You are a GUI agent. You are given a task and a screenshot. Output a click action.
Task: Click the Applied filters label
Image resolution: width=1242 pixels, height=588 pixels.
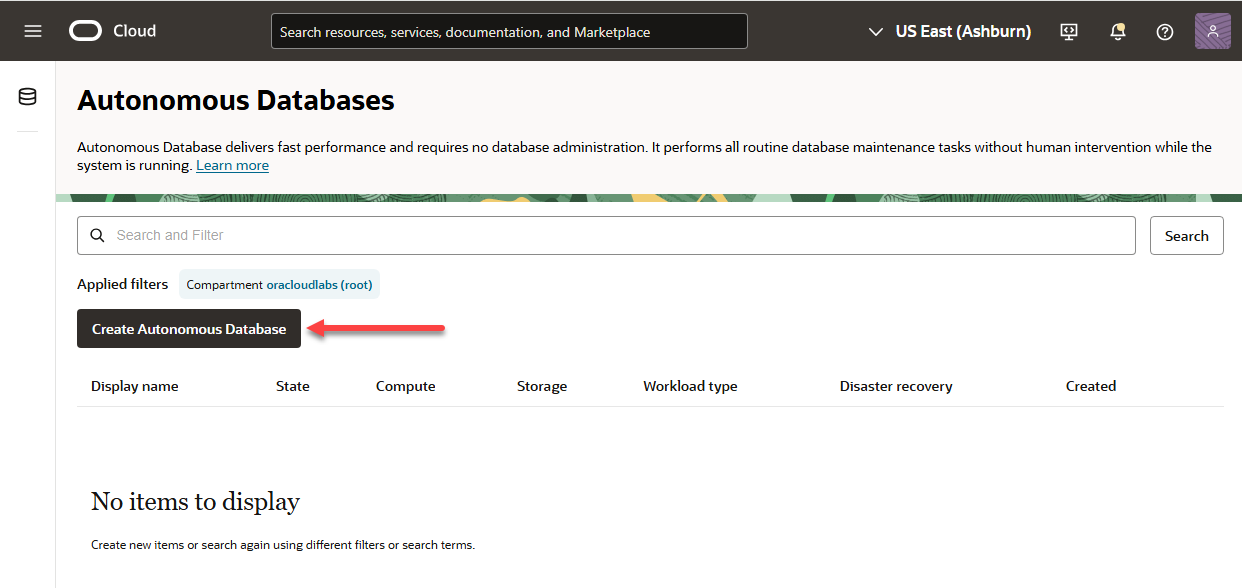(123, 284)
